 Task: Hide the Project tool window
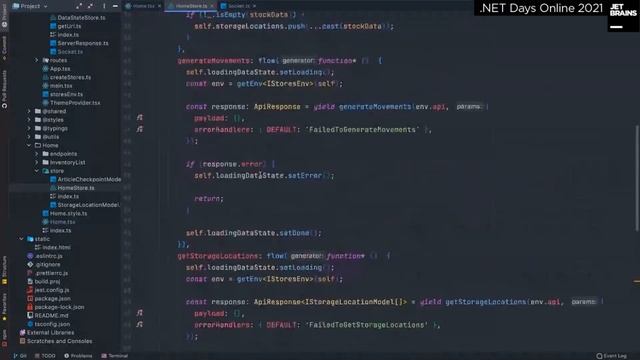pos(115,6)
